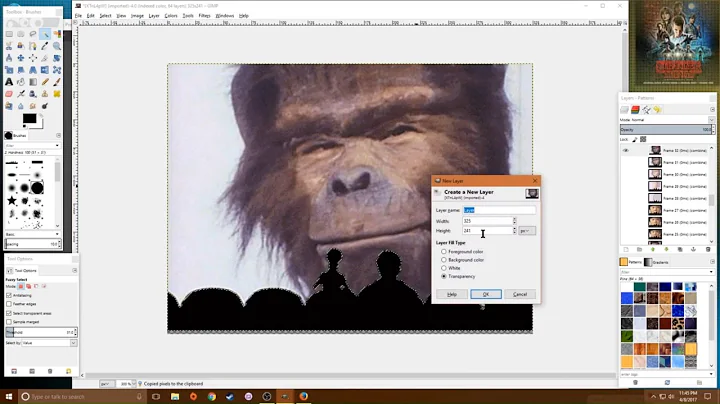Choose Replace selection mode icon
Screen dimensions: 720x404
21,286
